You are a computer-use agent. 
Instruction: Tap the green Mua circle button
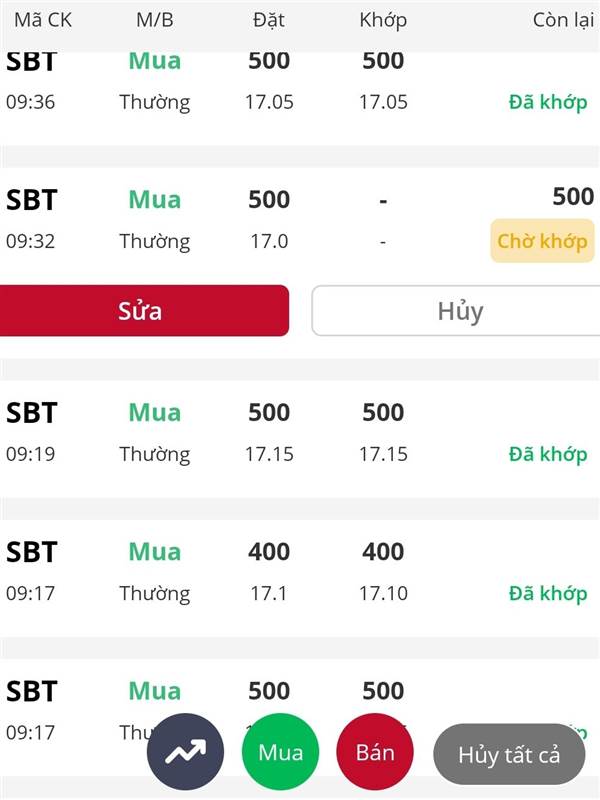click(x=280, y=752)
